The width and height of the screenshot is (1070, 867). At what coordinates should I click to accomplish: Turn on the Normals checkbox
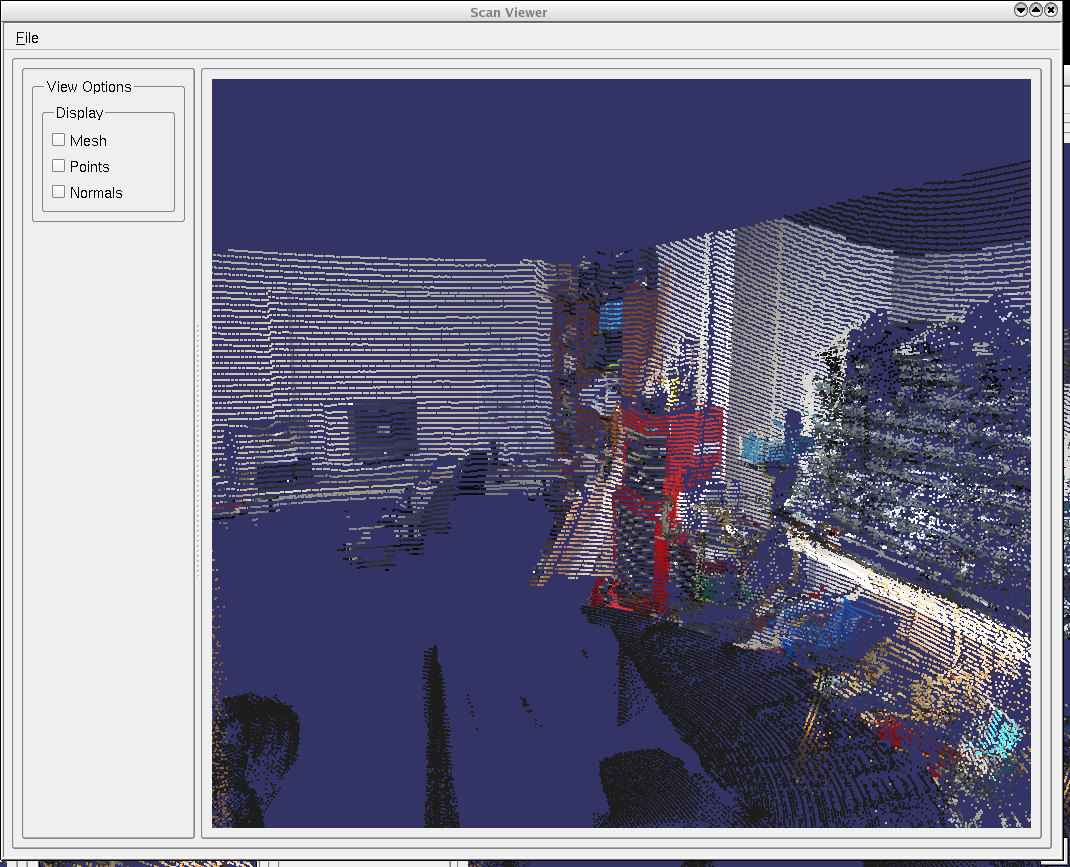59,192
